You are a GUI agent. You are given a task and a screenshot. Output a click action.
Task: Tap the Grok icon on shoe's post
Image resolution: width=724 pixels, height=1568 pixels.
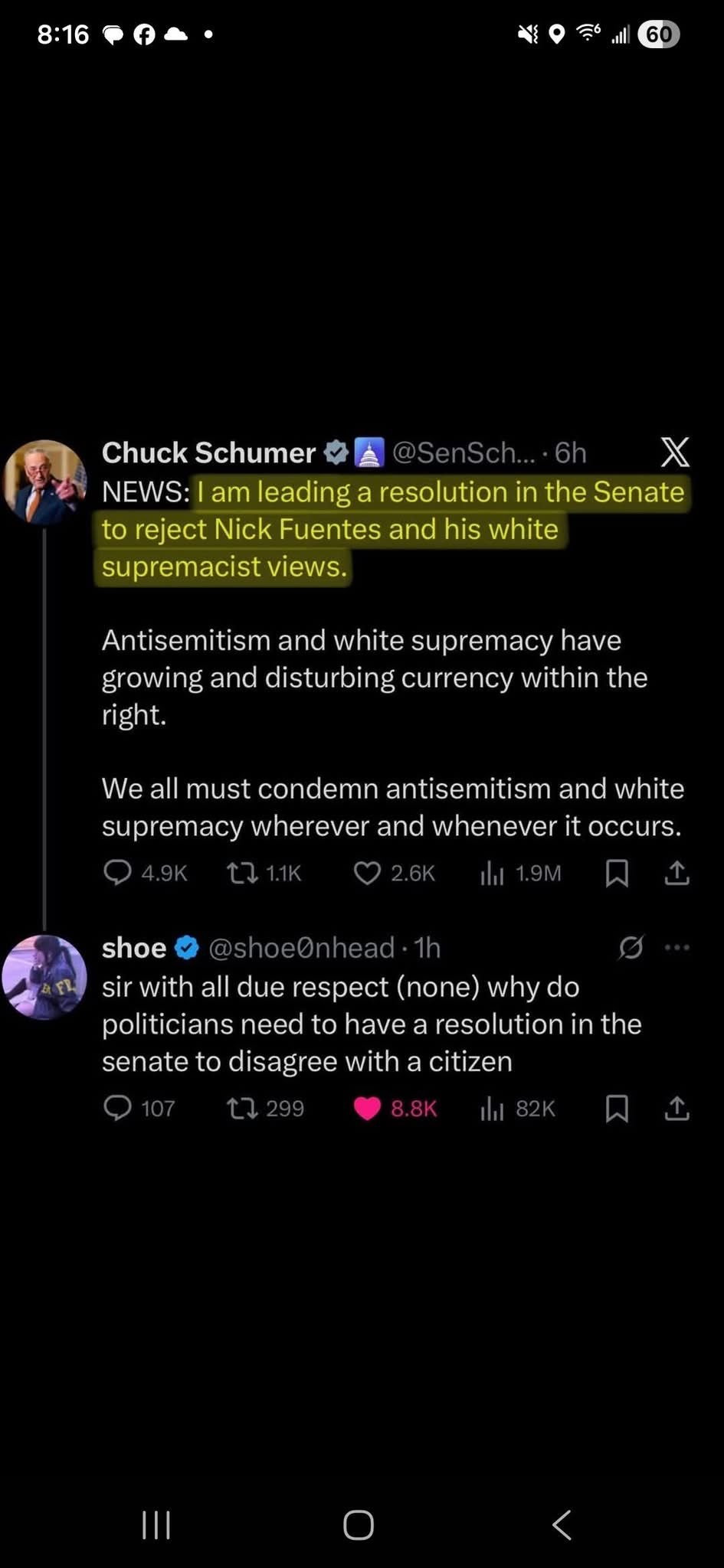[631, 948]
